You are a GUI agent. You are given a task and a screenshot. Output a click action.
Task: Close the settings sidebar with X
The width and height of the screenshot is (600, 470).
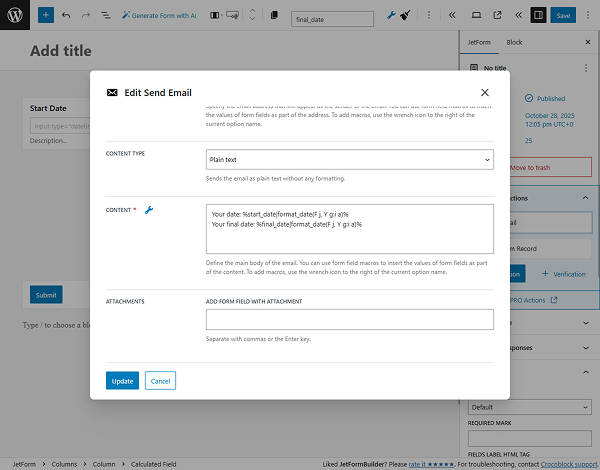[588, 42]
